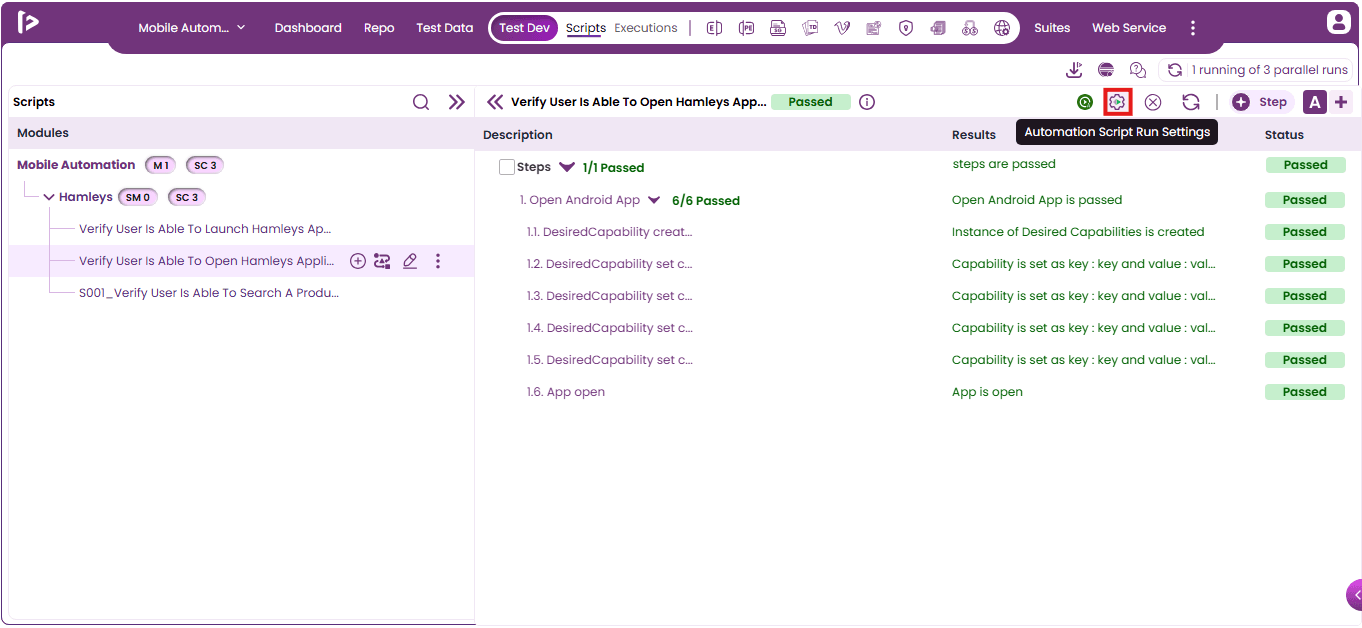This screenshot has height=628, width=1362.
Task: Tick the Steps checkbox
Action: (507, 167)
